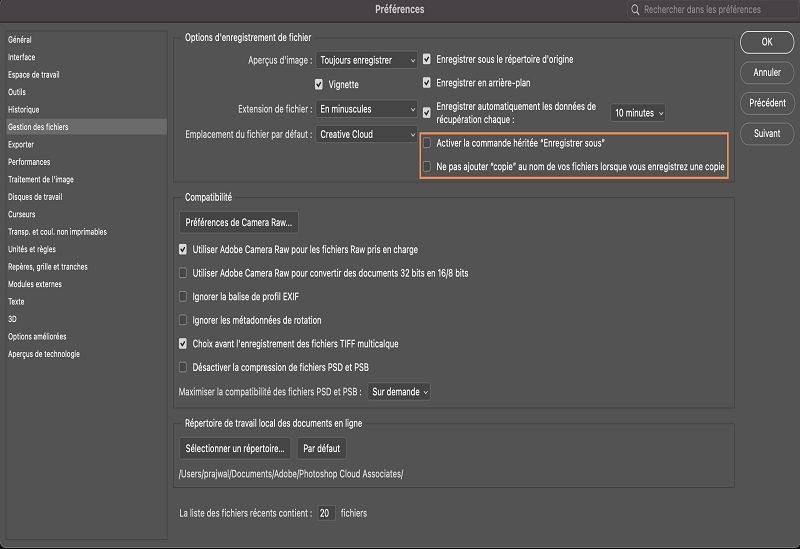Click the "Options d'enregistrement de fichier" heading
This screenshot has width=800, height=549.
click(x=248, y=38)
